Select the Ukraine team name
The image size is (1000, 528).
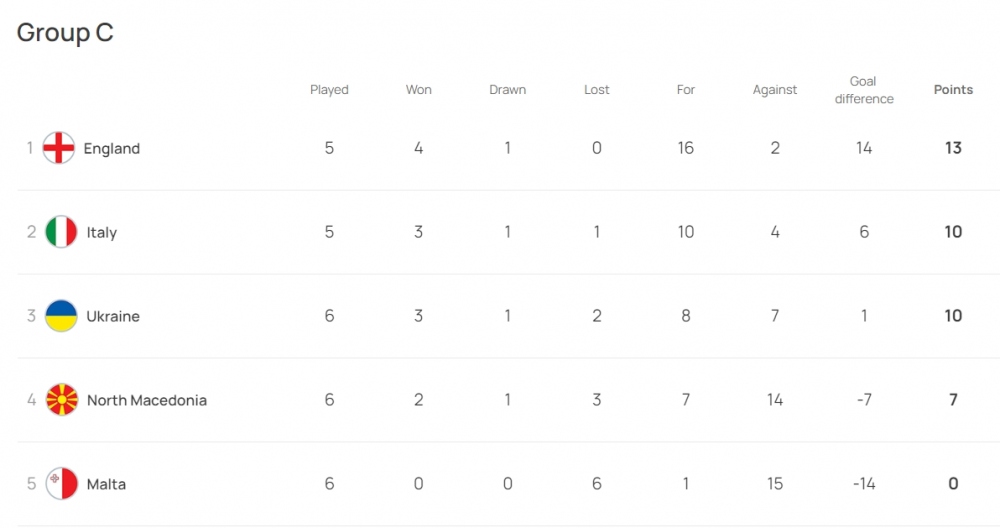(113, 316)
